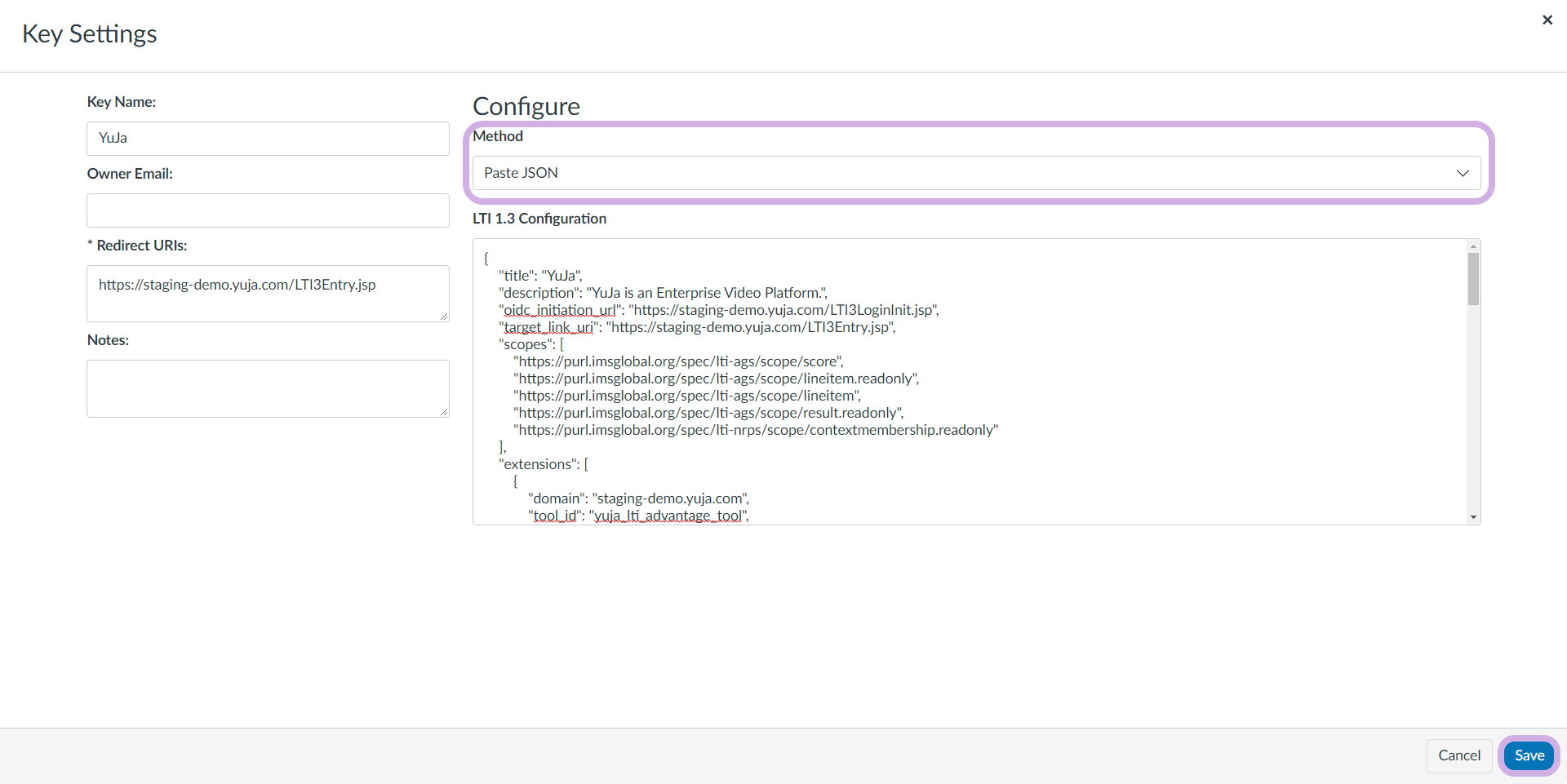
Task: Click the Method label above the dropdown
Action: pyautogui.click(x=498, y=136)
